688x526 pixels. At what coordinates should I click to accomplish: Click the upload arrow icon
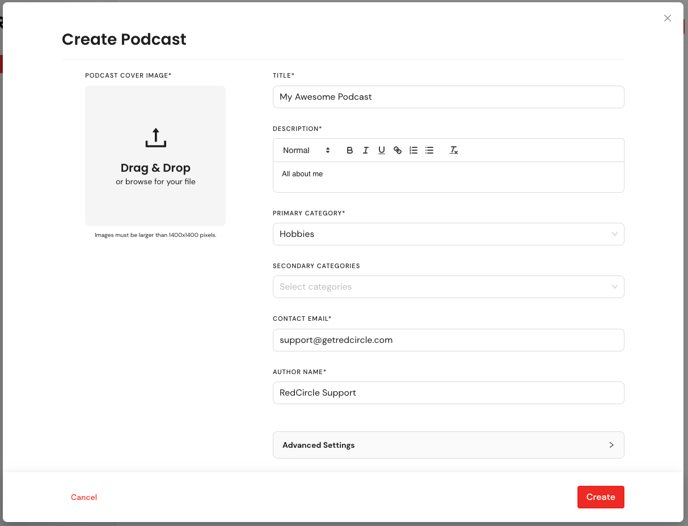[156, 138]
